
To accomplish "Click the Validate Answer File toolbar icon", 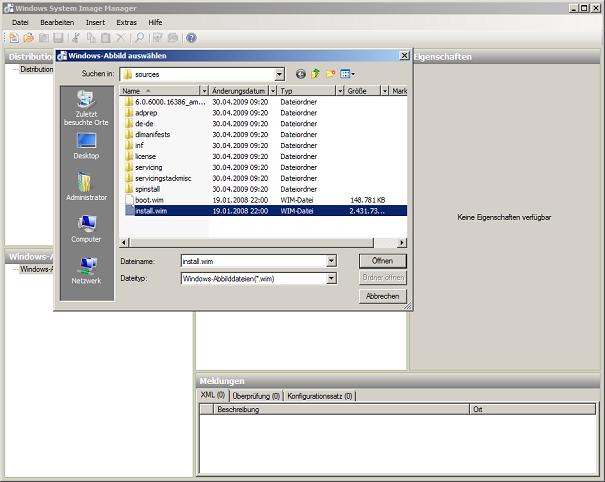I will pyautogui.click(x=157, y=37).
